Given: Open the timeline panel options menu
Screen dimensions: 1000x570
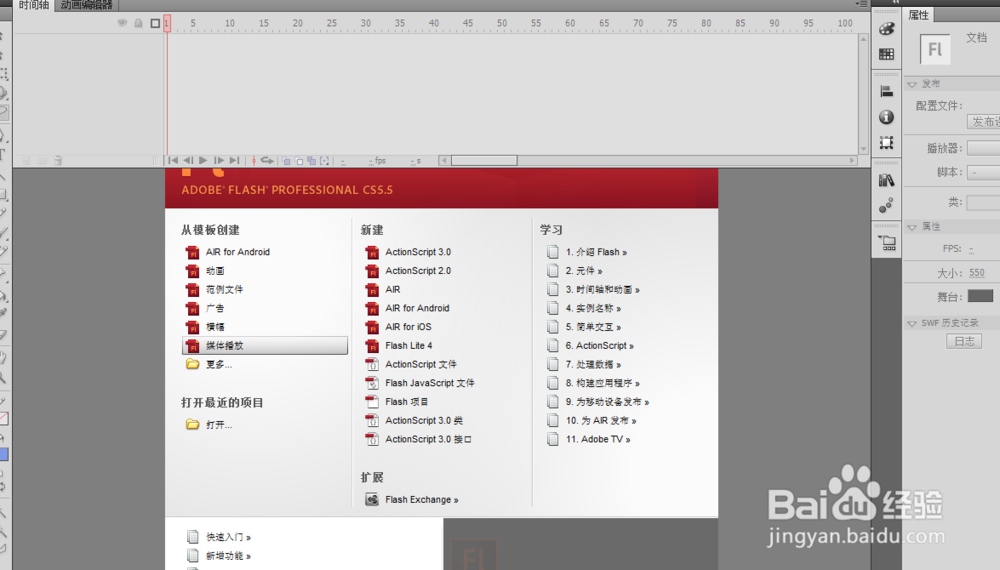Looking at the screenshot, I should [861, 4].
